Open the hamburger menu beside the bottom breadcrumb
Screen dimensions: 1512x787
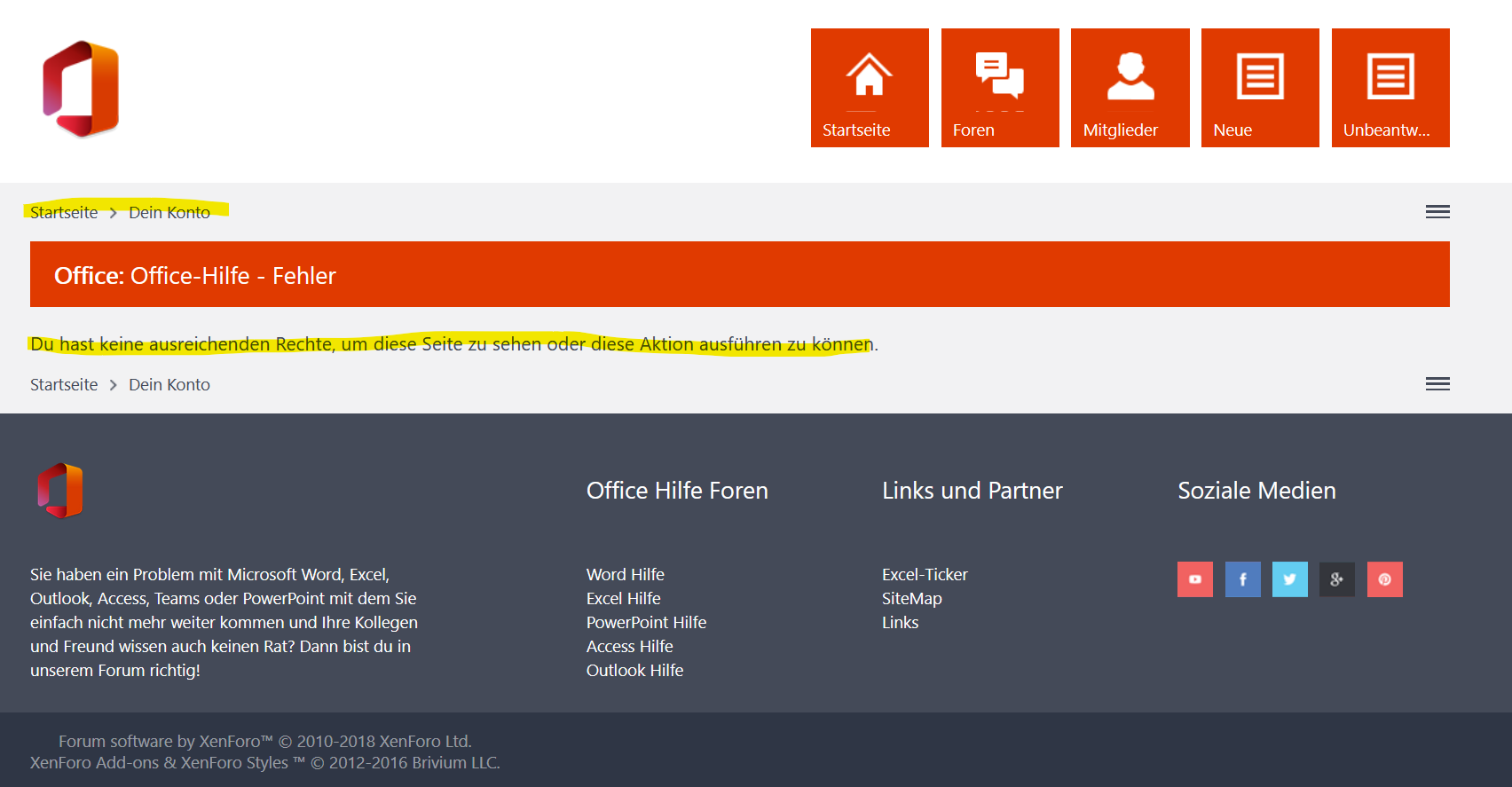coord(1437,384)
